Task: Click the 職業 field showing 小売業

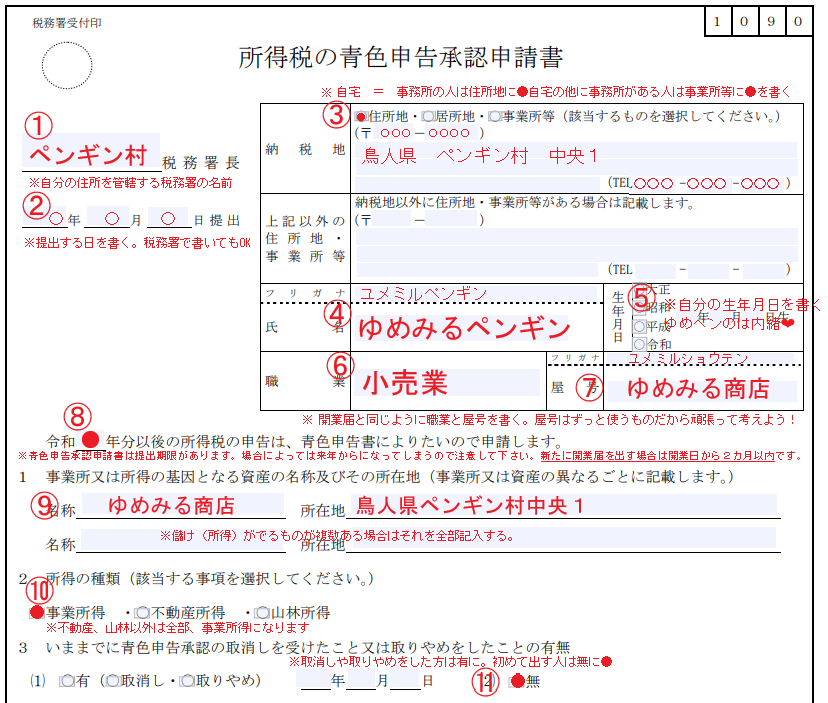Action: tap(448, 382)
